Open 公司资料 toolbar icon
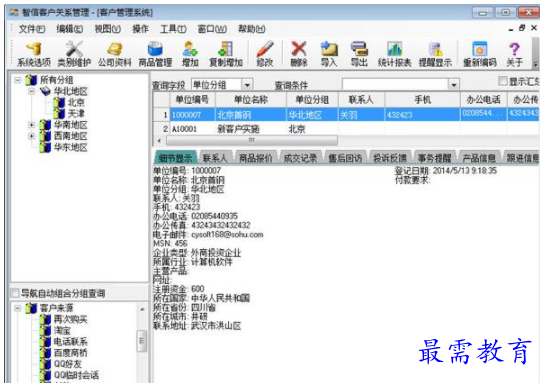The image size is (540, 383). (x=115, y=54)
